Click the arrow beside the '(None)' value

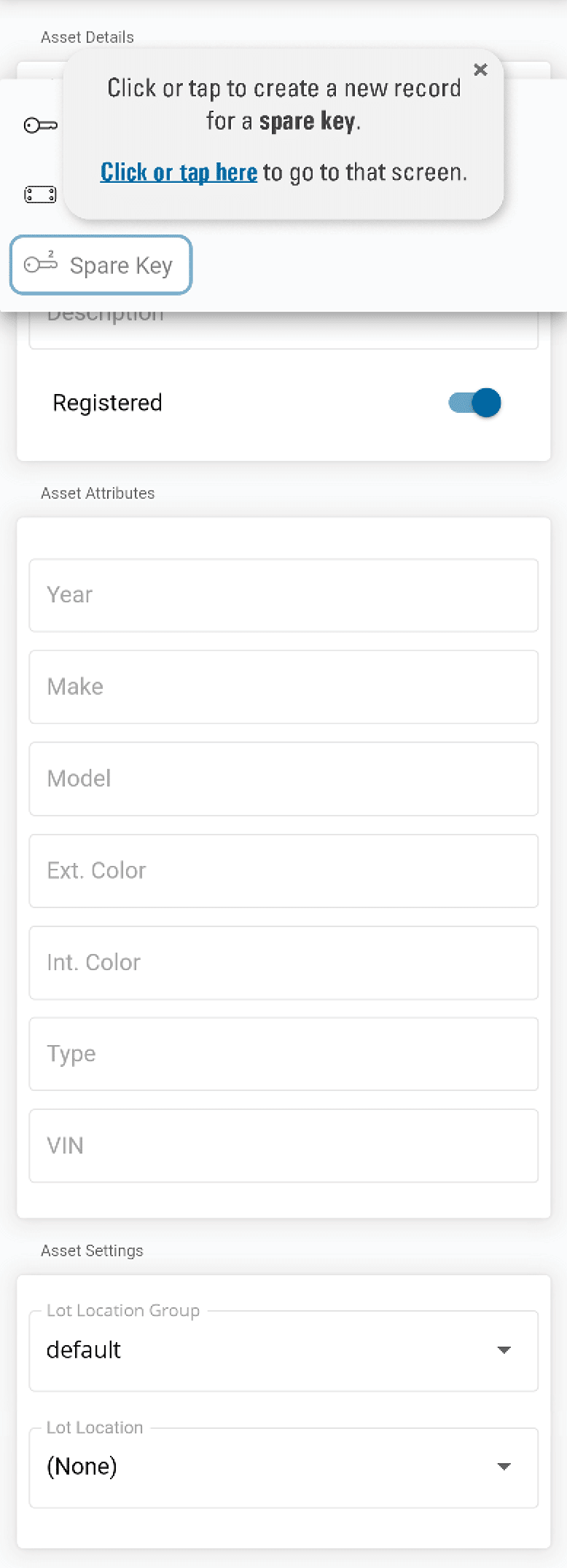504,1467
